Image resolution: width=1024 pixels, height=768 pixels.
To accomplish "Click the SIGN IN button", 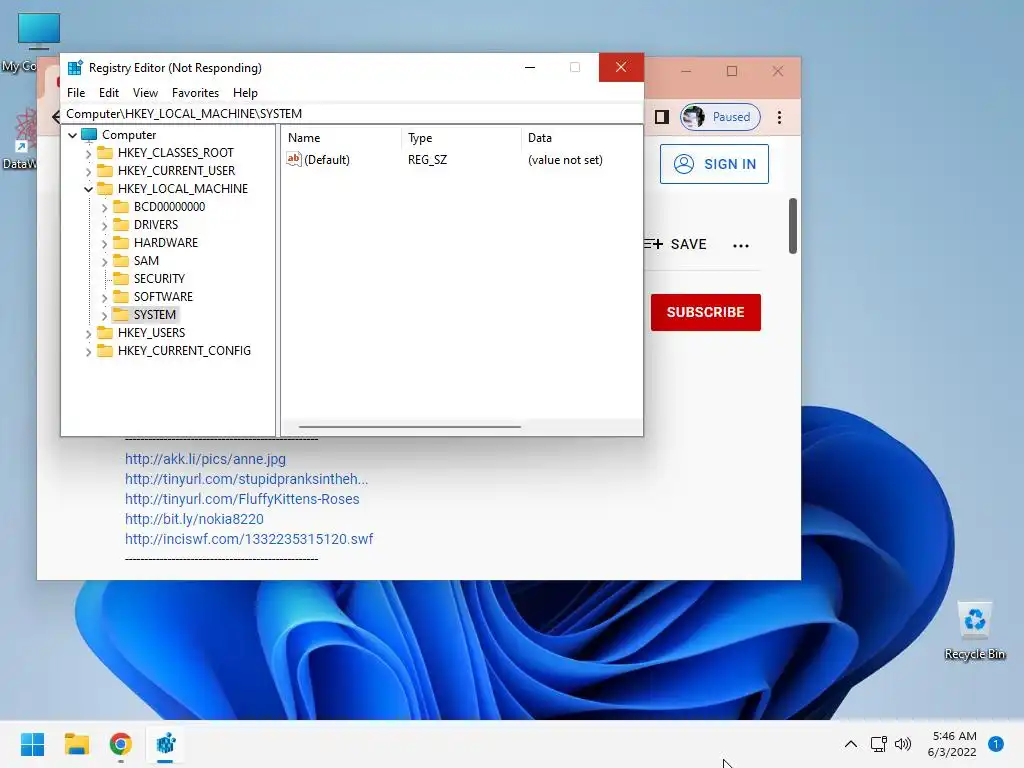I will pos(714,164).
